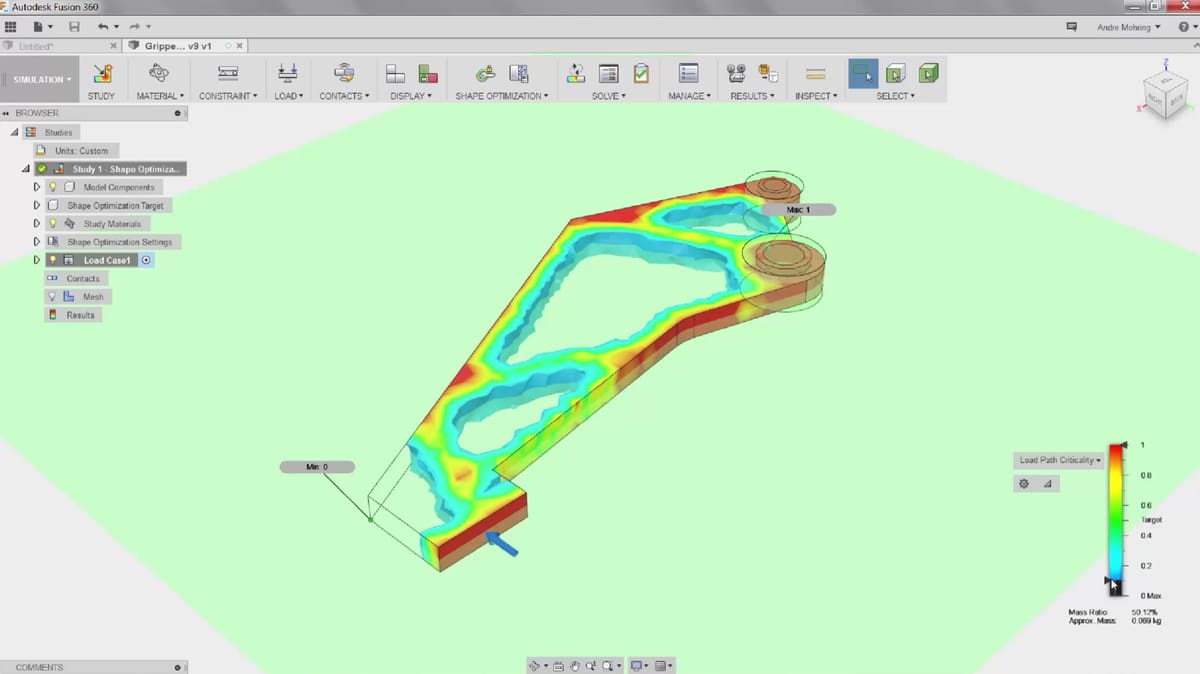
Task: Collapse the Studies tree node
Action: (14, 132)
